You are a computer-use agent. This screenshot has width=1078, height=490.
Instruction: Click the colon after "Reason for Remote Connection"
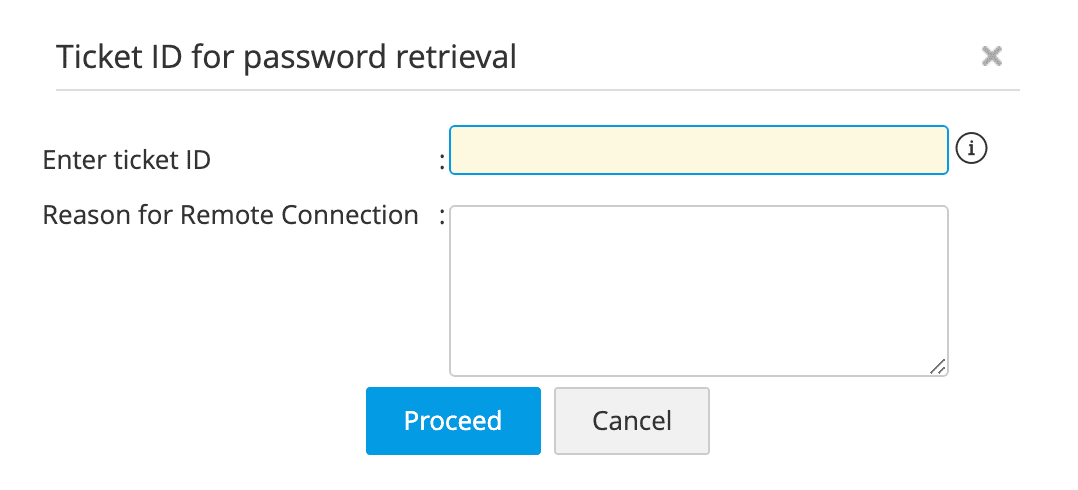point(442,216)
